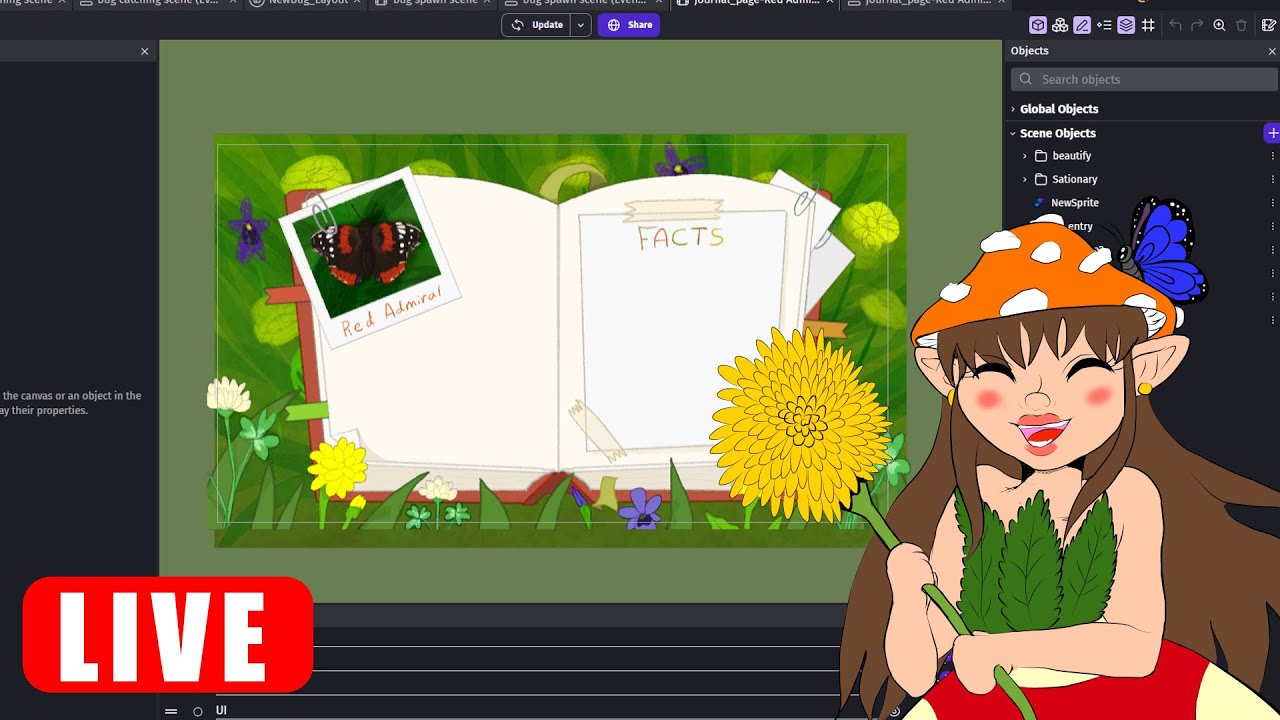Expand the Sationary folder chevron
The height and width of the screenshot is (720, 1280).
click(x=1025, y=179)
